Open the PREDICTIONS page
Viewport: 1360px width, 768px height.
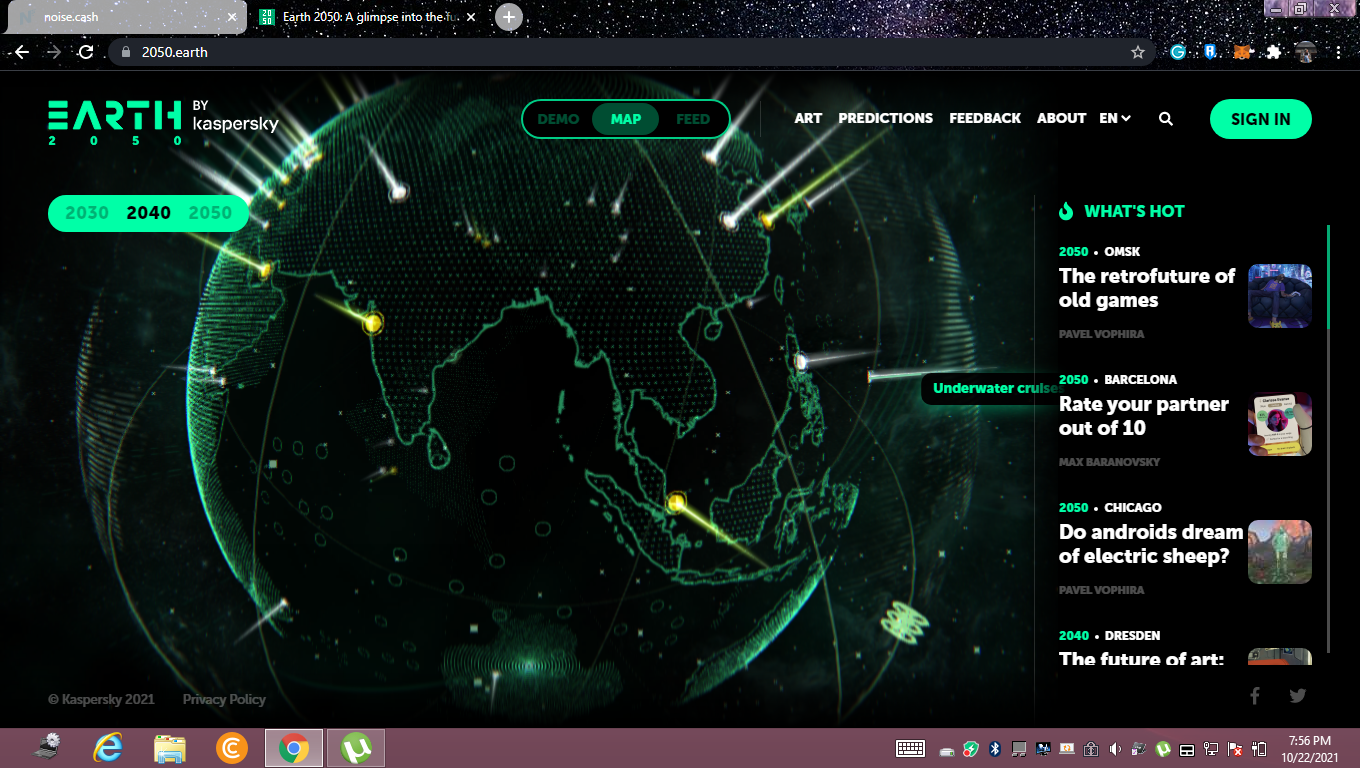point(885,118)
